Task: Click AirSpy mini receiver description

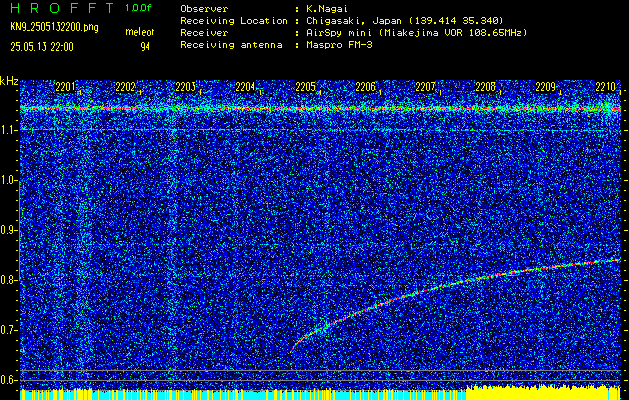Action: click(x=416, y=32)
